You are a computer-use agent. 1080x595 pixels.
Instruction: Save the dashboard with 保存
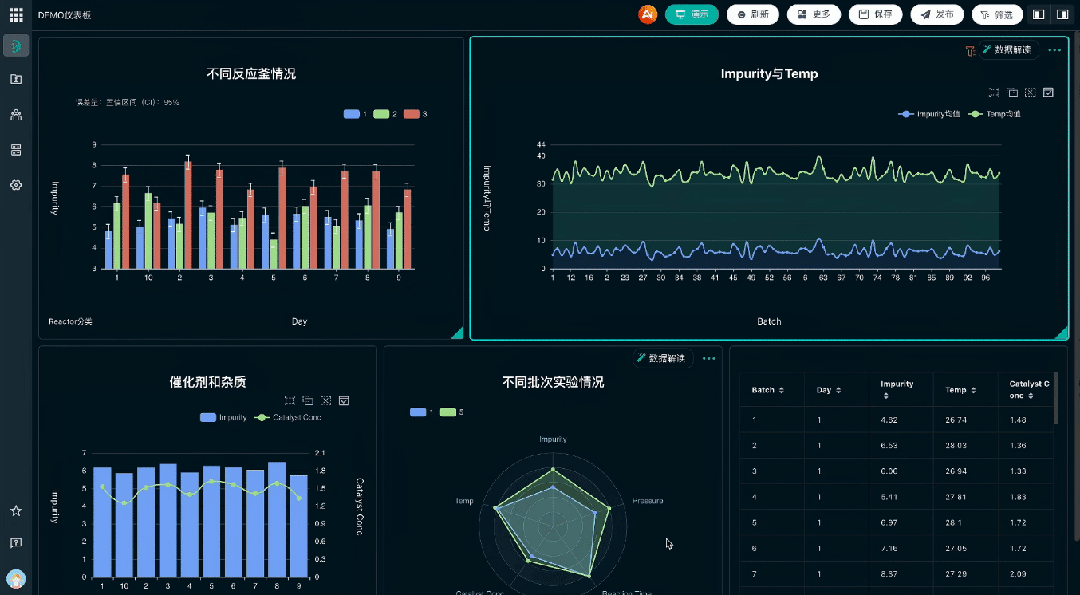[x=875, y=14]
